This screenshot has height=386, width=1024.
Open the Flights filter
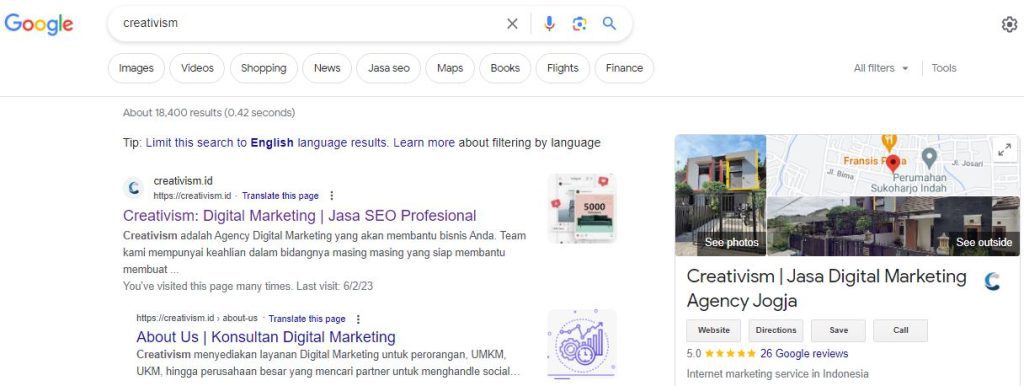pyautogui.click(x=563, y=68)
